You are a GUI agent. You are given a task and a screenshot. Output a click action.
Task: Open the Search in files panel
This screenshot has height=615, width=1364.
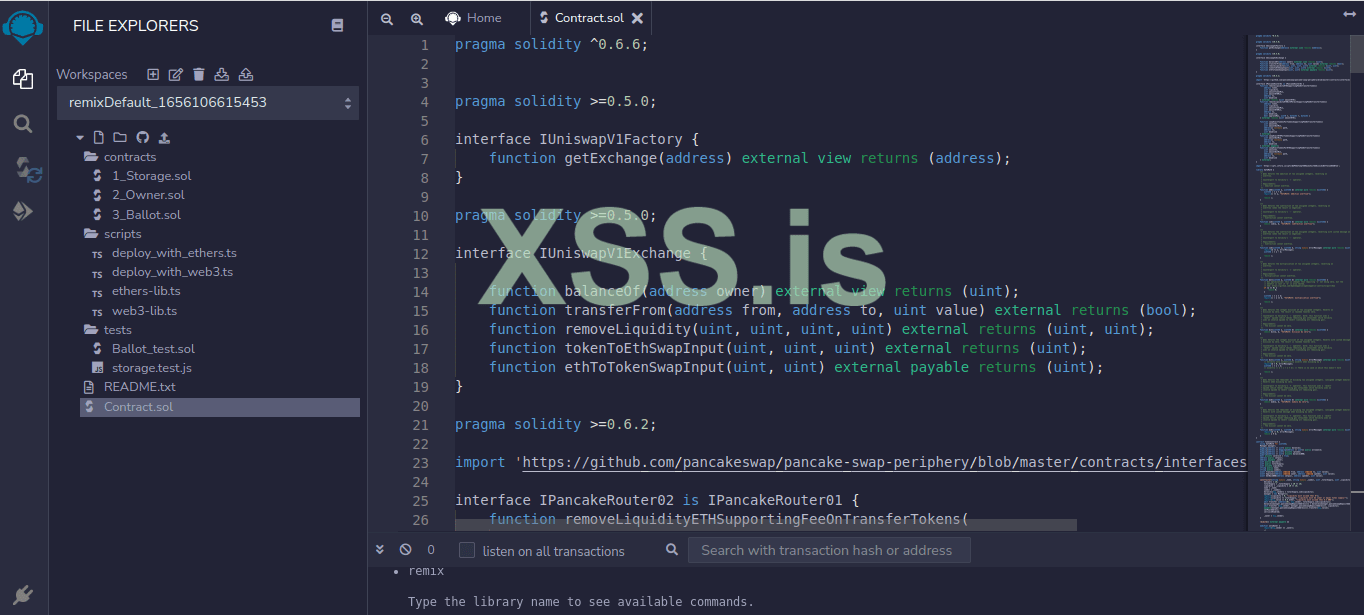click(22, 124)
